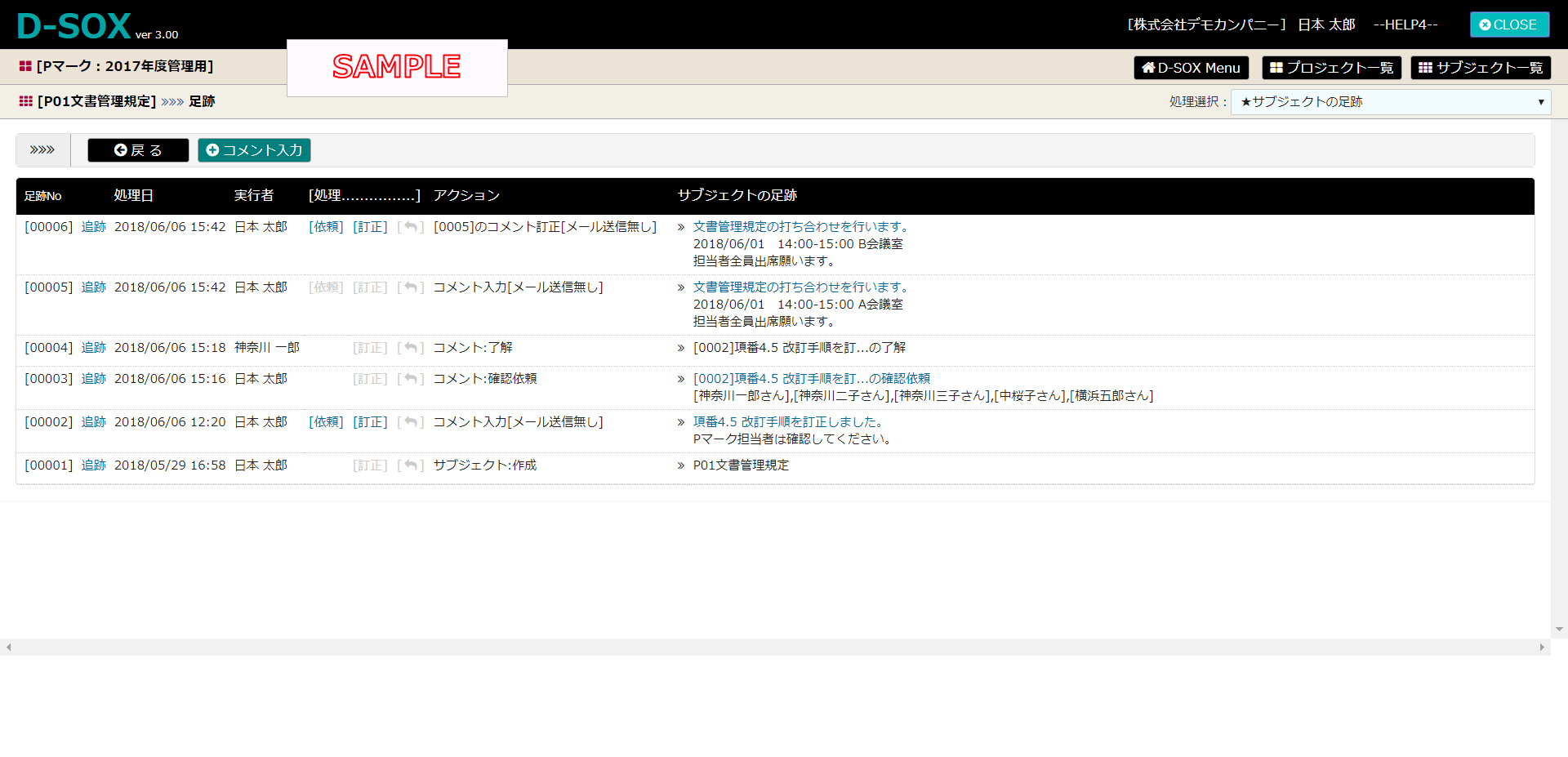1568x757 pixels.
Task: Open [0002]項番4.5 ...の確認依頼 link
Action: pos(812,379)
